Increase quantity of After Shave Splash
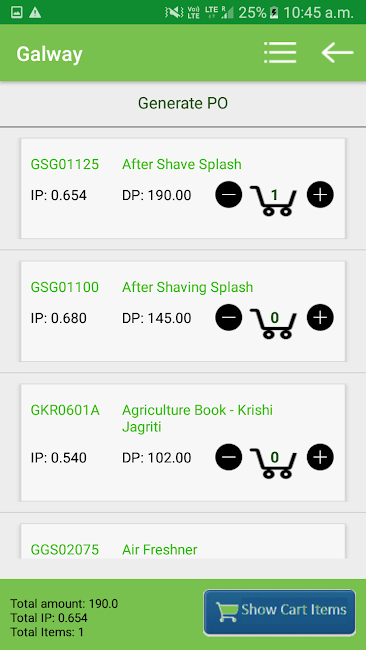Image resolution: width=366 pixels, height=650 pixels. point(320,194)
